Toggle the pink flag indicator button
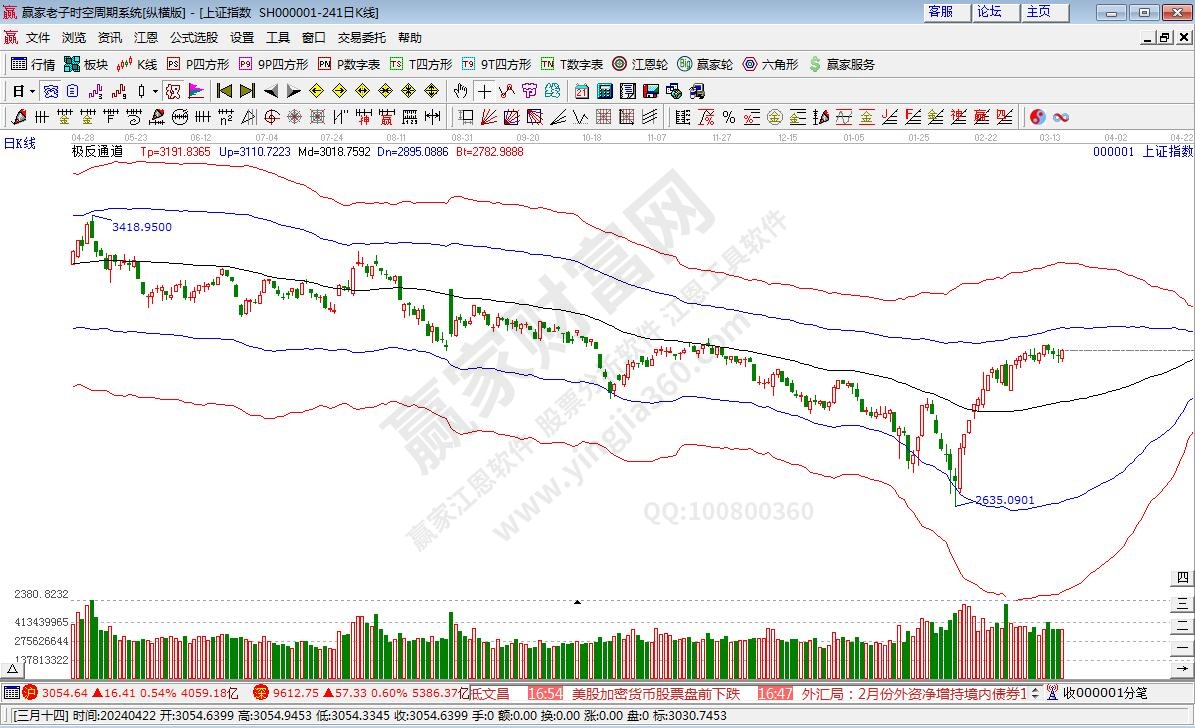 coord(196,91)
